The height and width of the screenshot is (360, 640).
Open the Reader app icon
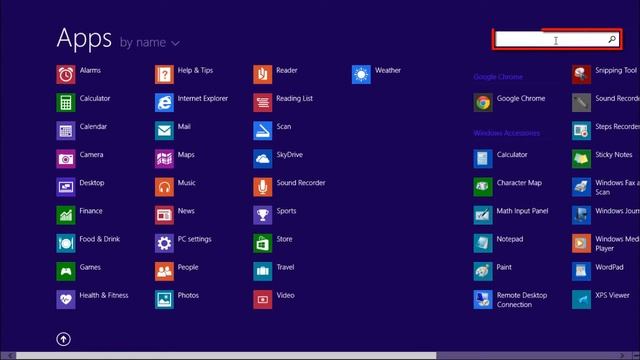263,75
